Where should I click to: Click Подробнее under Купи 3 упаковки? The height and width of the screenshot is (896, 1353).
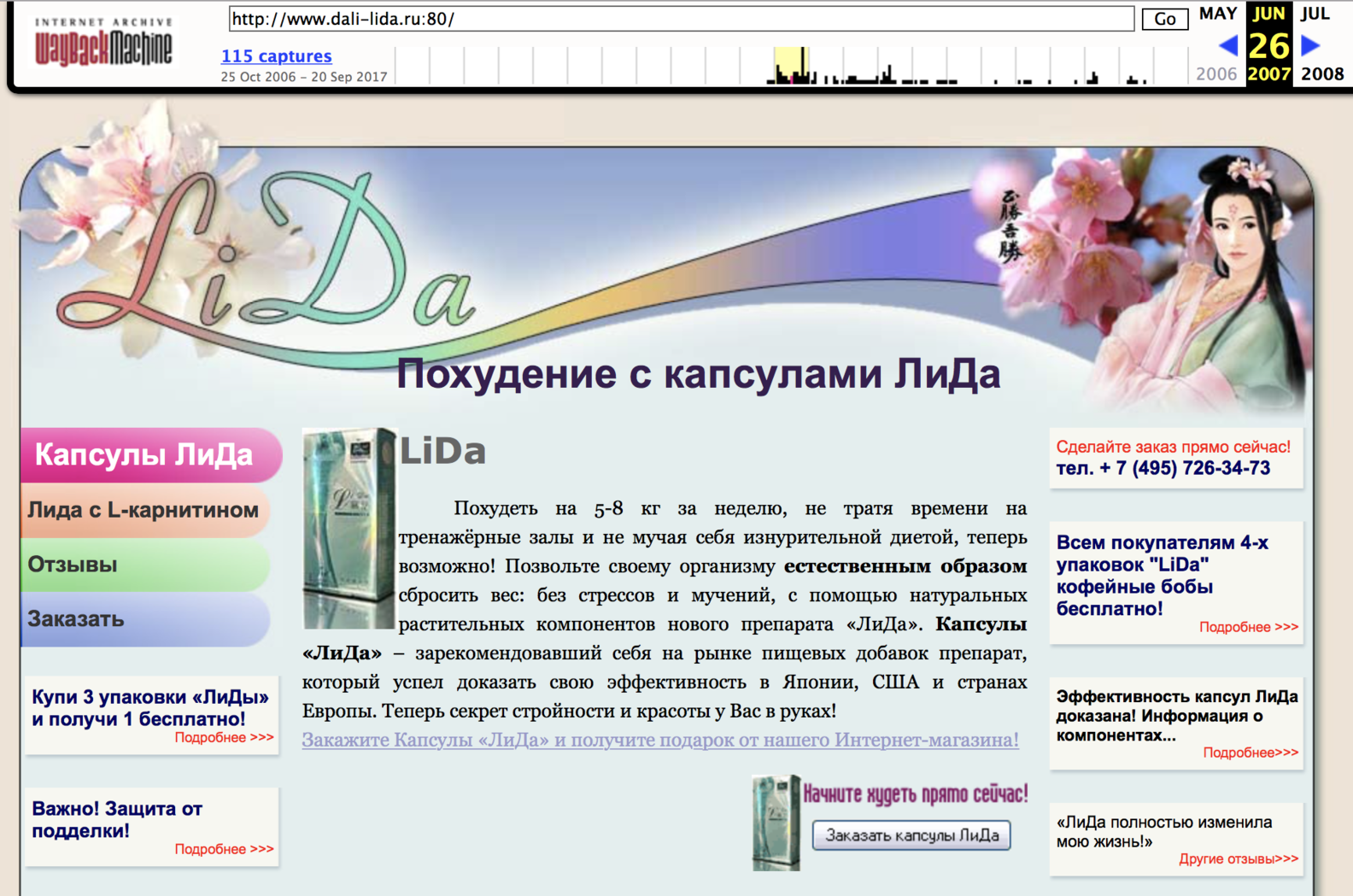[x=224, y=738]
